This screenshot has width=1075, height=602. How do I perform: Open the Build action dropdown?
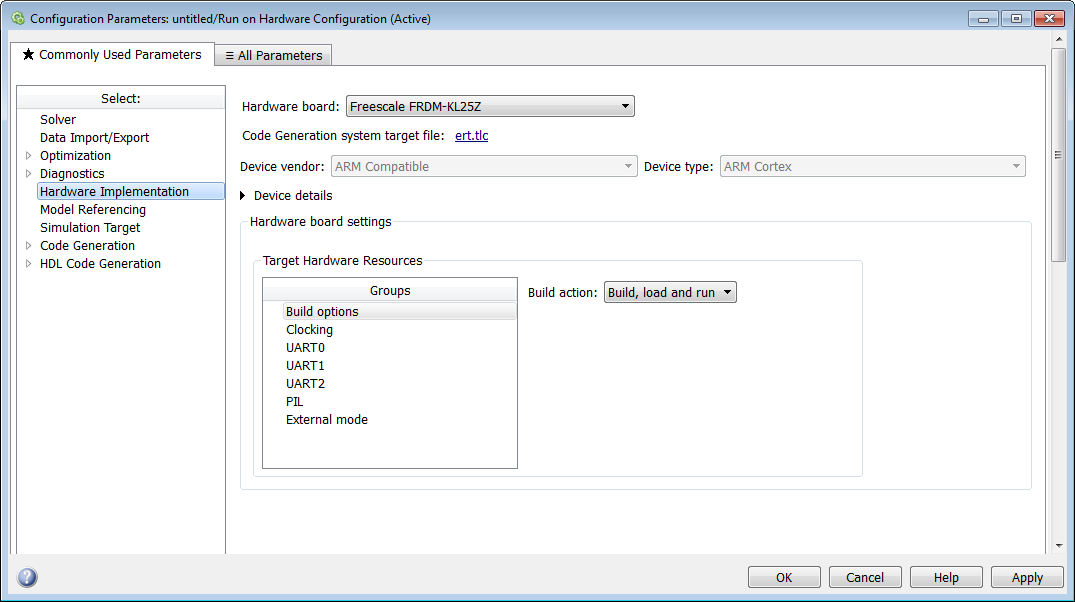pos(670,293)
